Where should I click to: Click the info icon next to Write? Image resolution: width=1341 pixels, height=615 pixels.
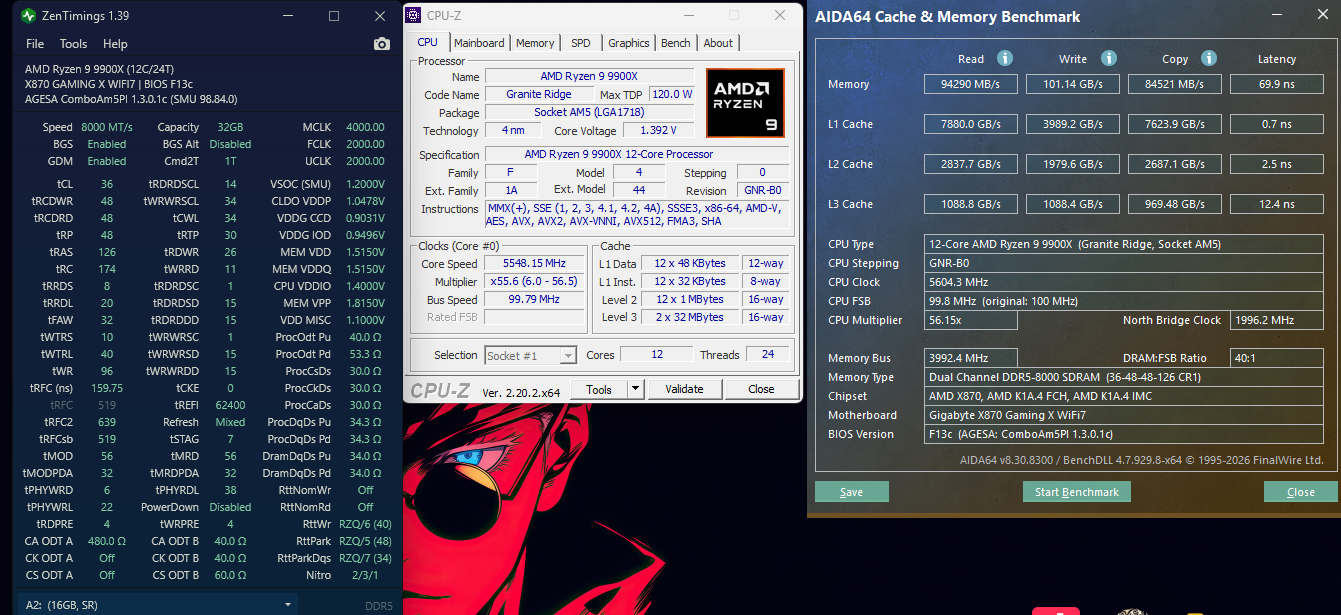[1108, 59]
